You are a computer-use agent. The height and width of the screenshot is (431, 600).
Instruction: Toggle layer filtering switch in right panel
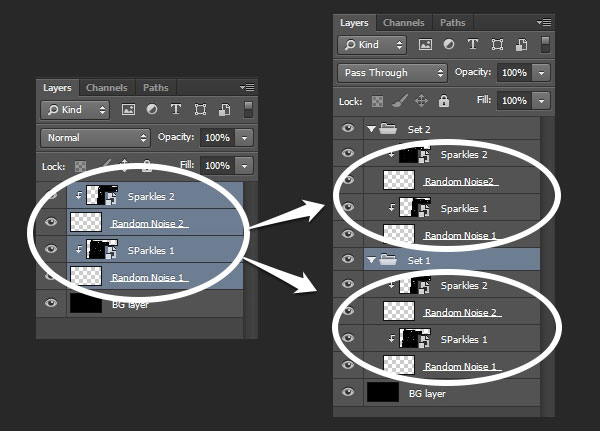tap(545, 45)
